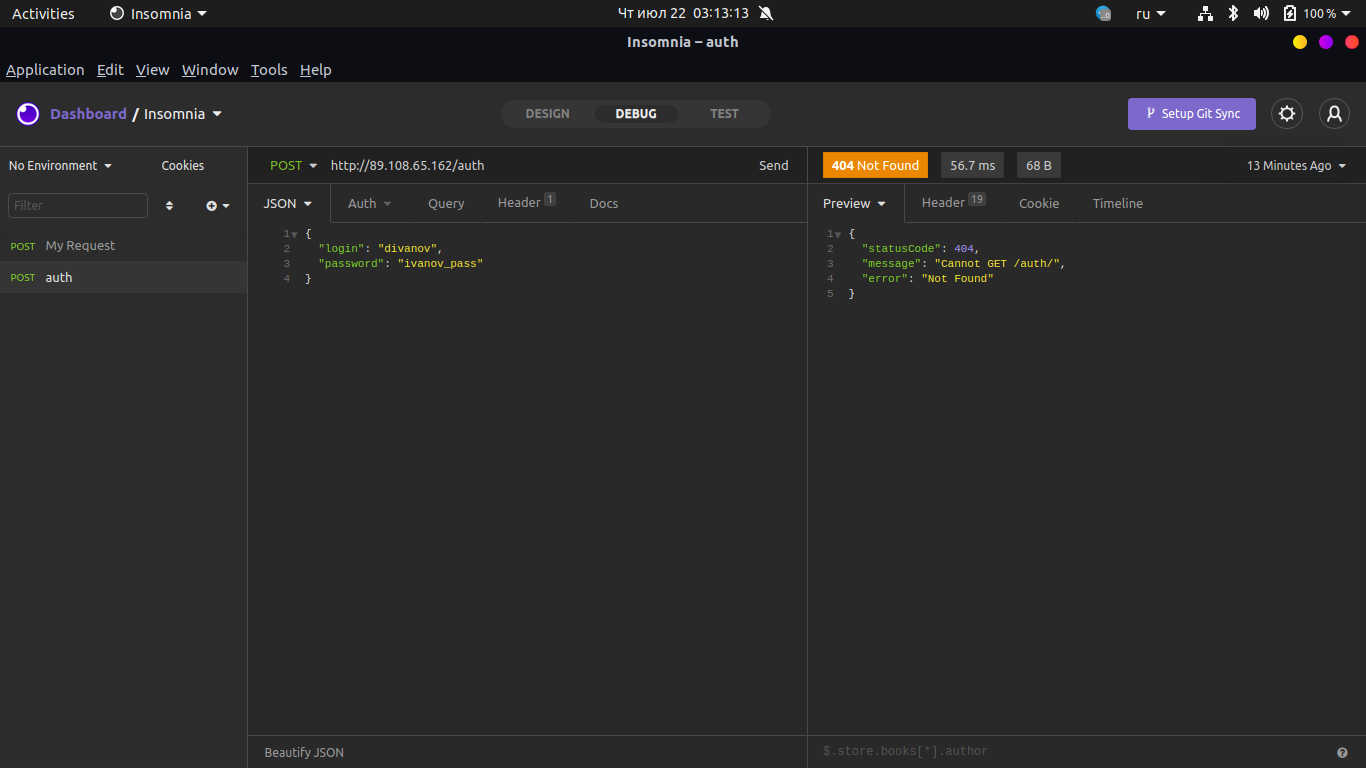
Task: Open the Edit menu
Action: pyautogui.click(x=110, y=70)
